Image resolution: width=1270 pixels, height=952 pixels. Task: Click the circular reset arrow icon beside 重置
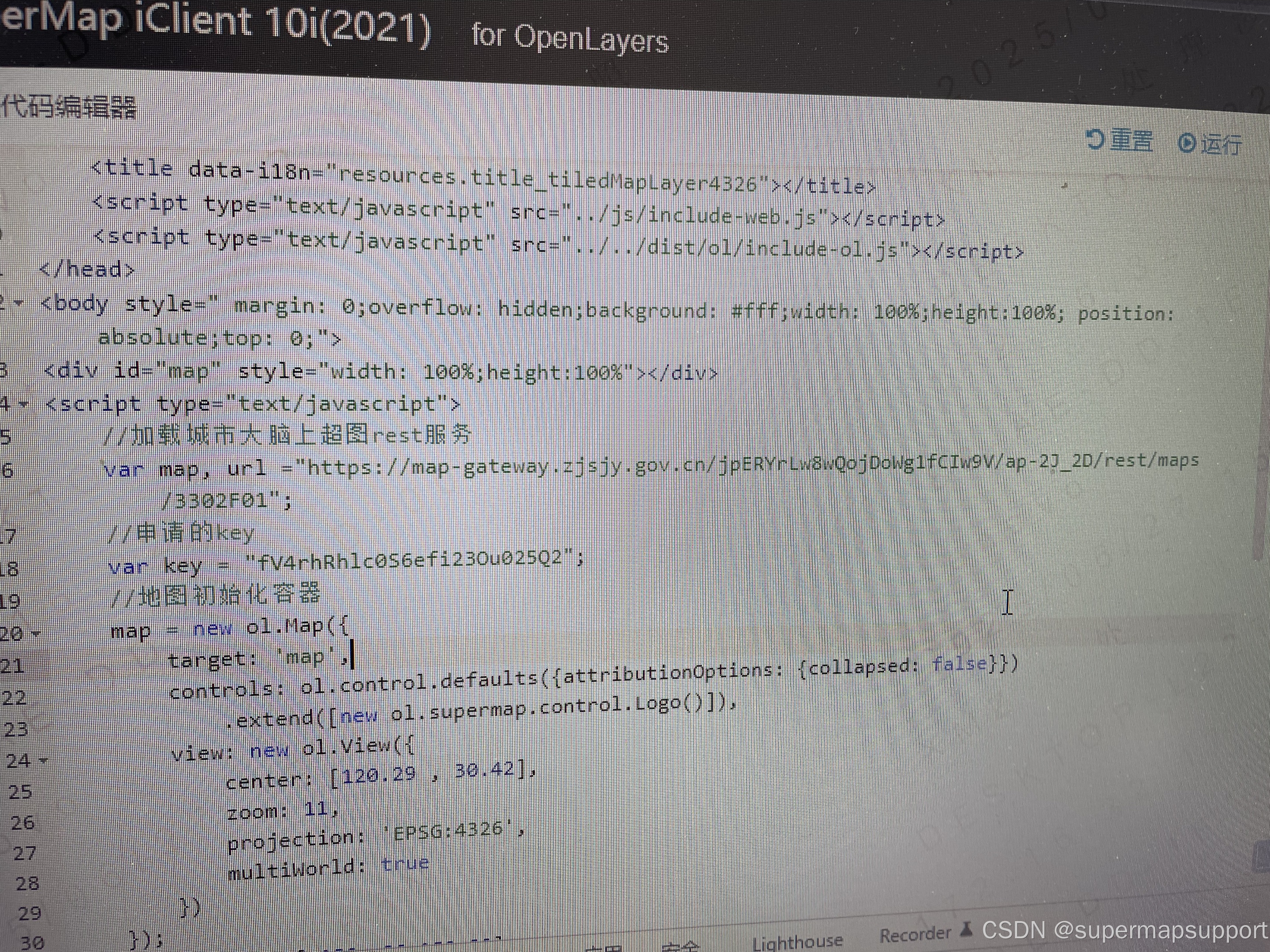(x=1094, y=139)
